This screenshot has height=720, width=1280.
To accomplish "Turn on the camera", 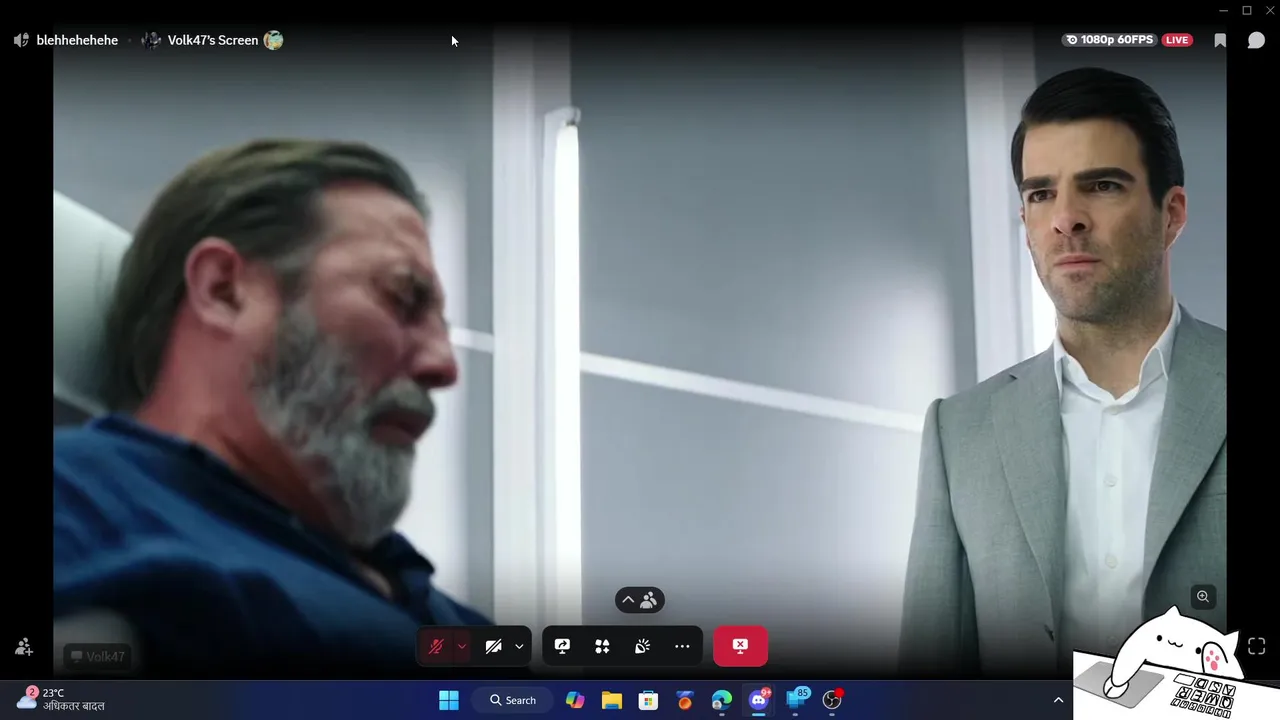I will pos(493,646).
